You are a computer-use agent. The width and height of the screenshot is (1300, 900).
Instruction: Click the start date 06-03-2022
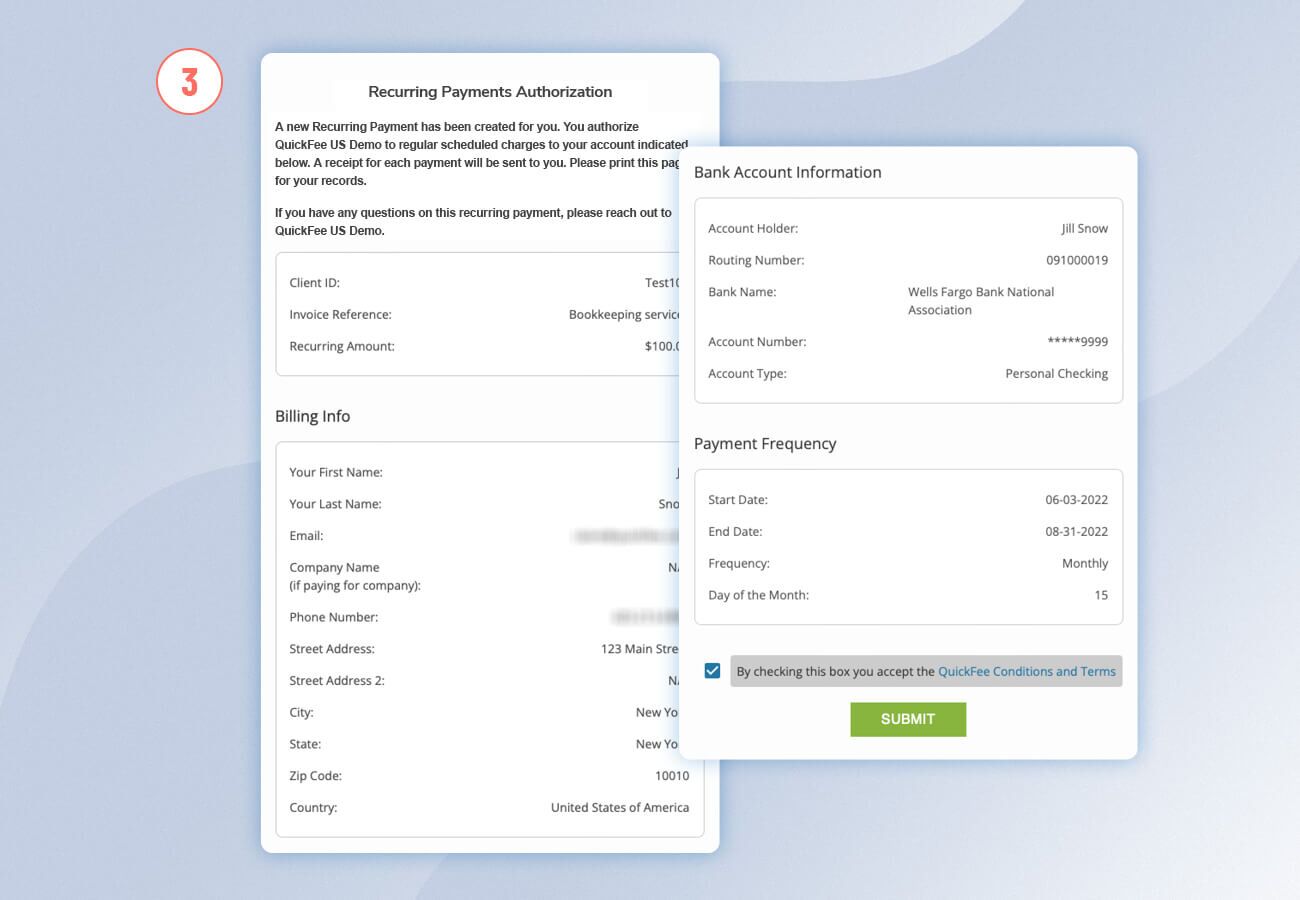point(1077,499)
